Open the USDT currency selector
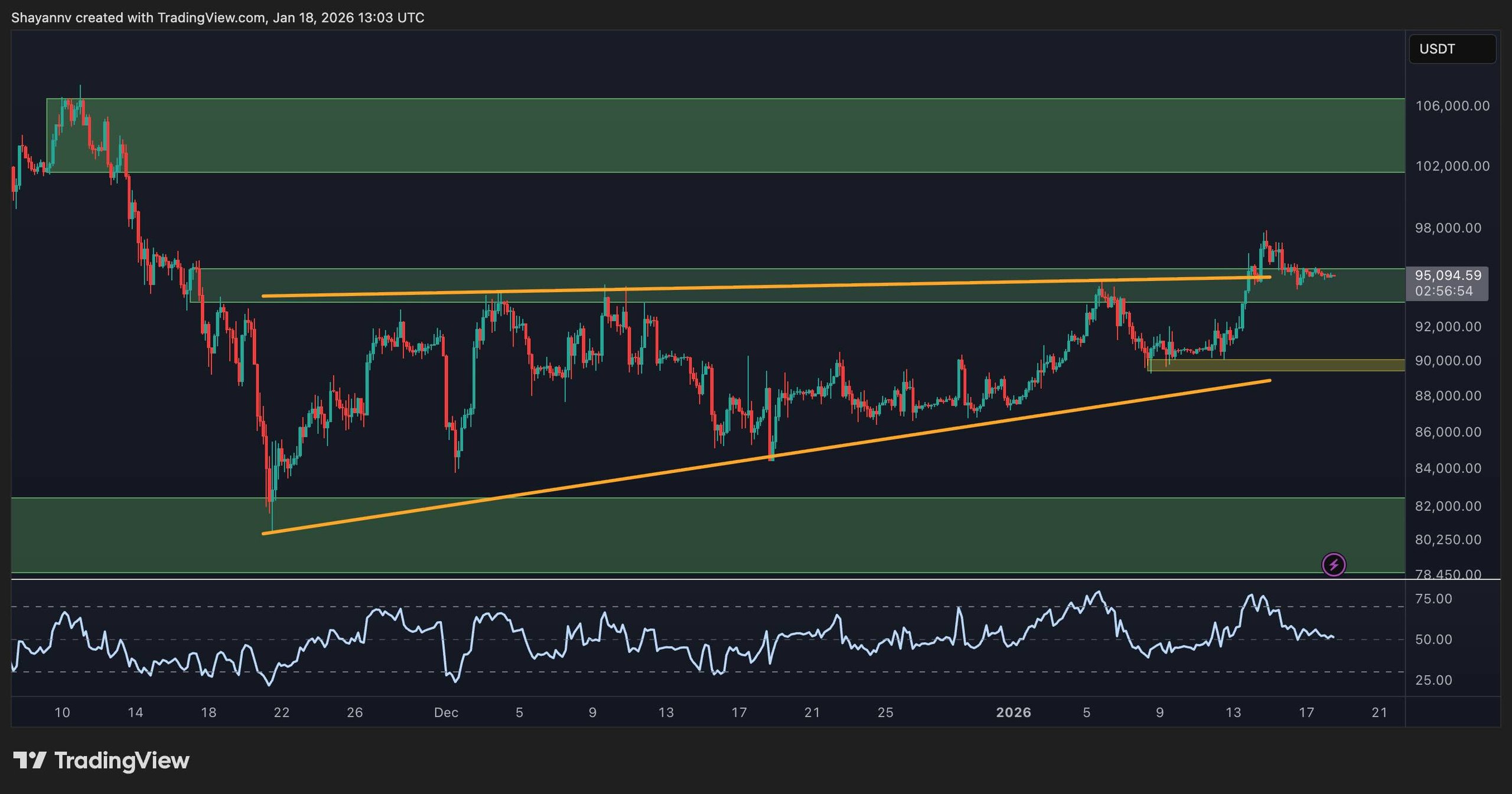The height and width of the screenshot is (794, 1512). coord(1452,49)
